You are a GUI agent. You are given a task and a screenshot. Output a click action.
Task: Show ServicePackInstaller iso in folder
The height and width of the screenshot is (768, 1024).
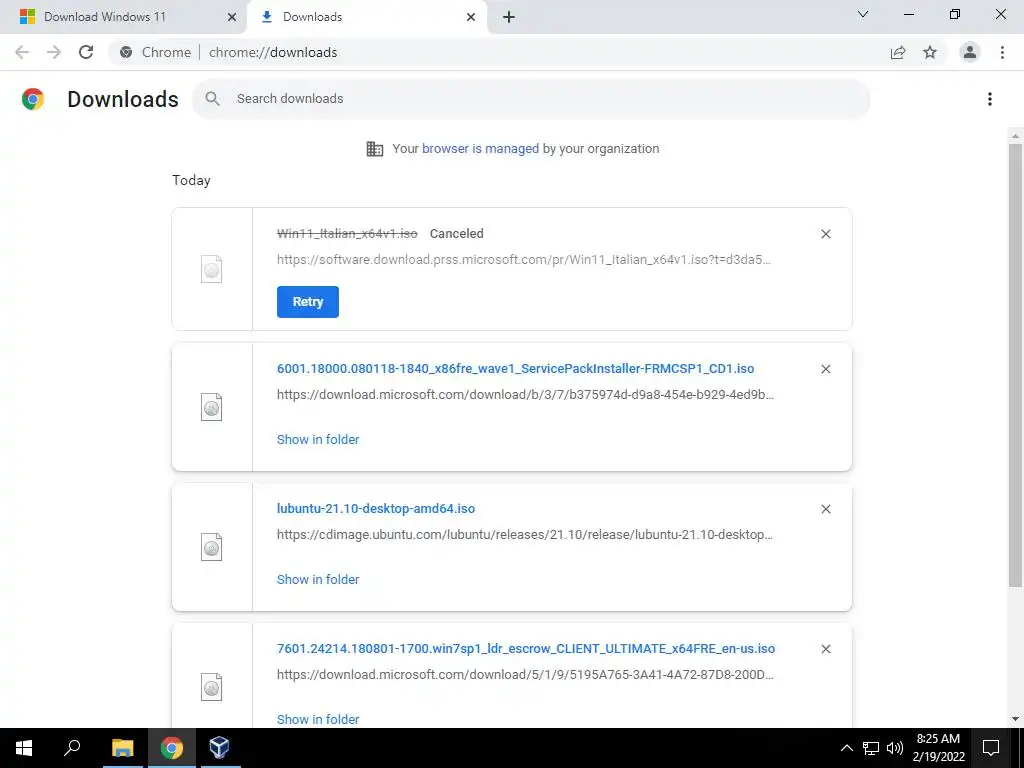[318, 440]
